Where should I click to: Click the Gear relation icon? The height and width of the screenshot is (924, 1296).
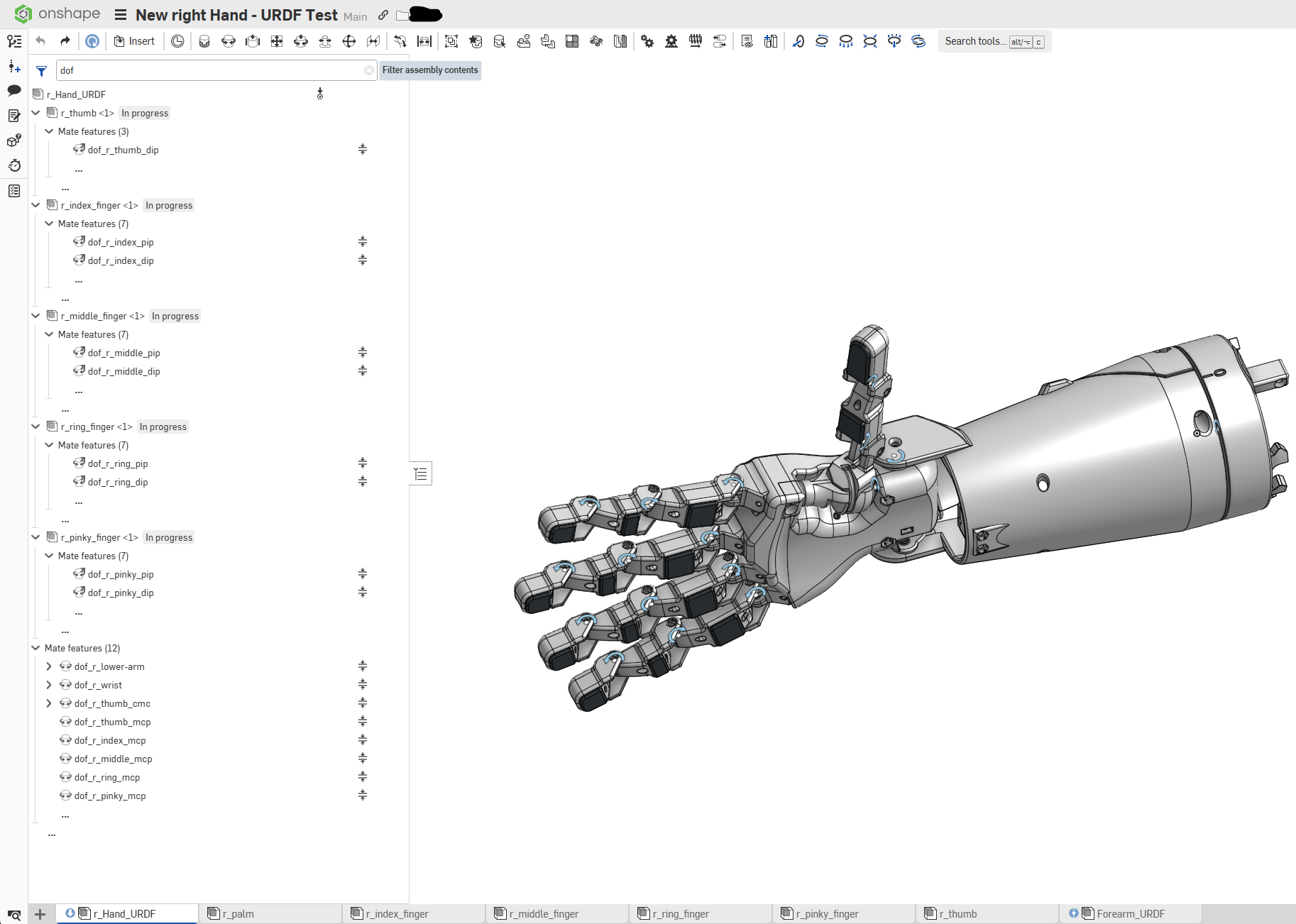(647, 41)
